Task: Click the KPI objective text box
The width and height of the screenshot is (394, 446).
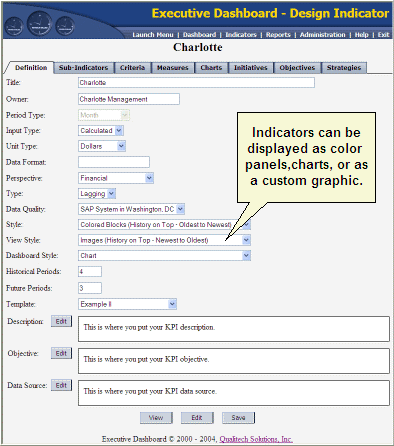Action: point(234,361)
